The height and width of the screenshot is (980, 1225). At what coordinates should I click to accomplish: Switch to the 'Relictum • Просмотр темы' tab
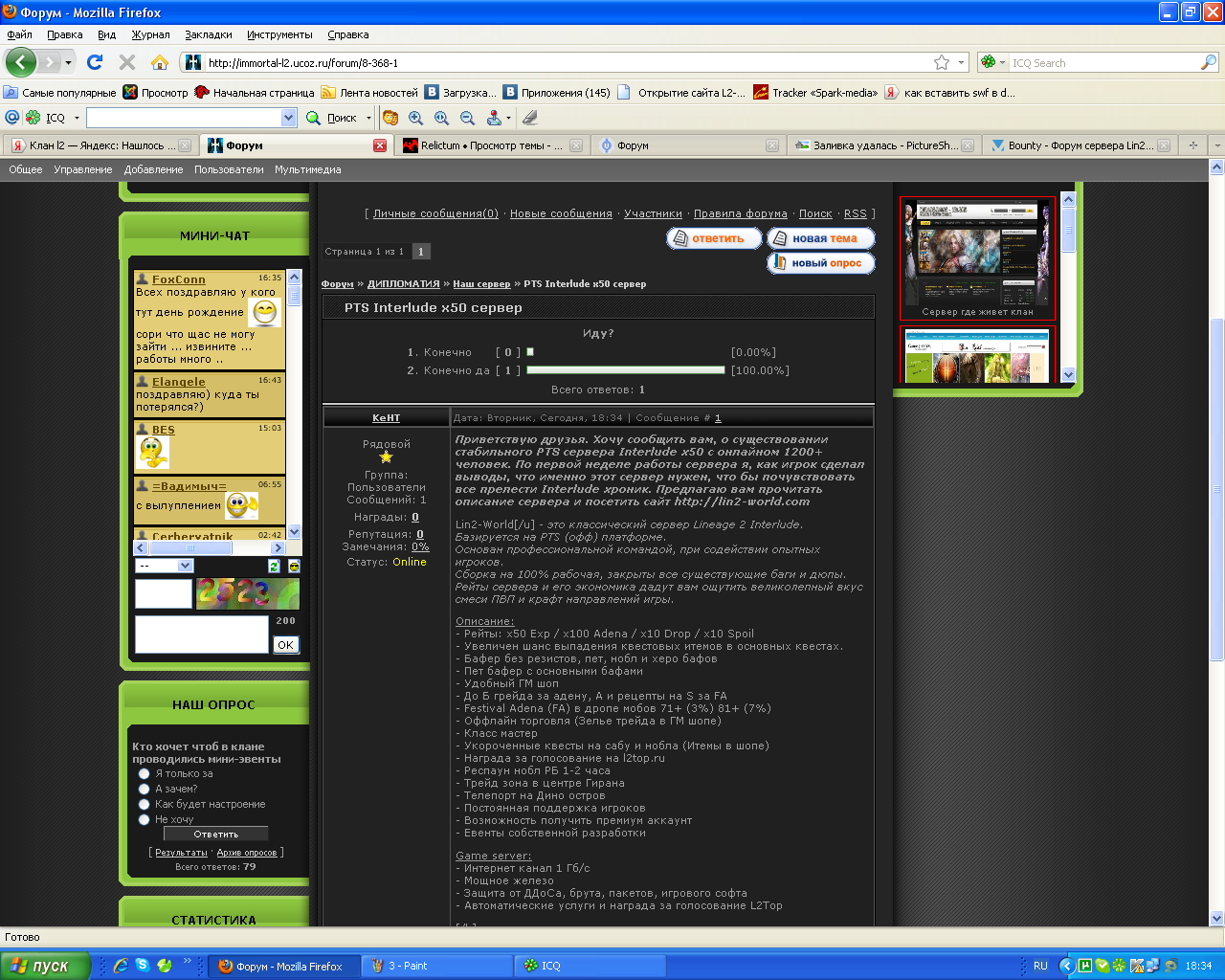(x=492, y=145)
